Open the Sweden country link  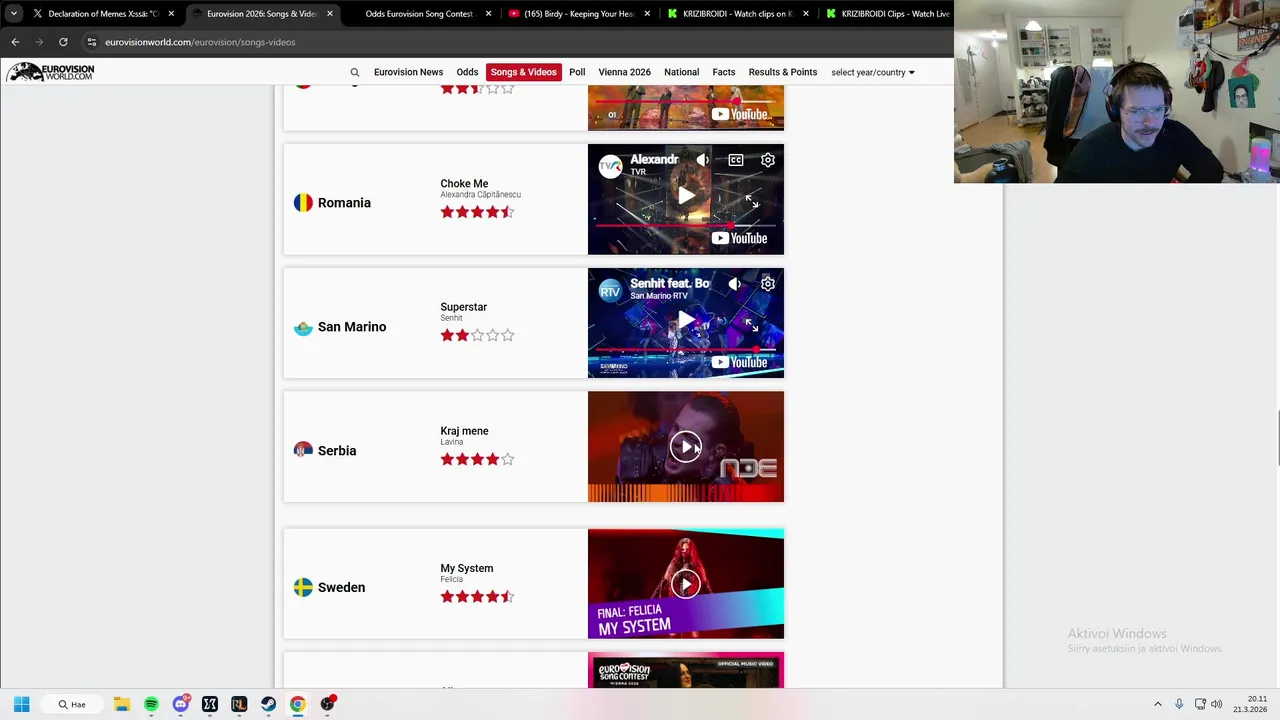pos(341,588)
